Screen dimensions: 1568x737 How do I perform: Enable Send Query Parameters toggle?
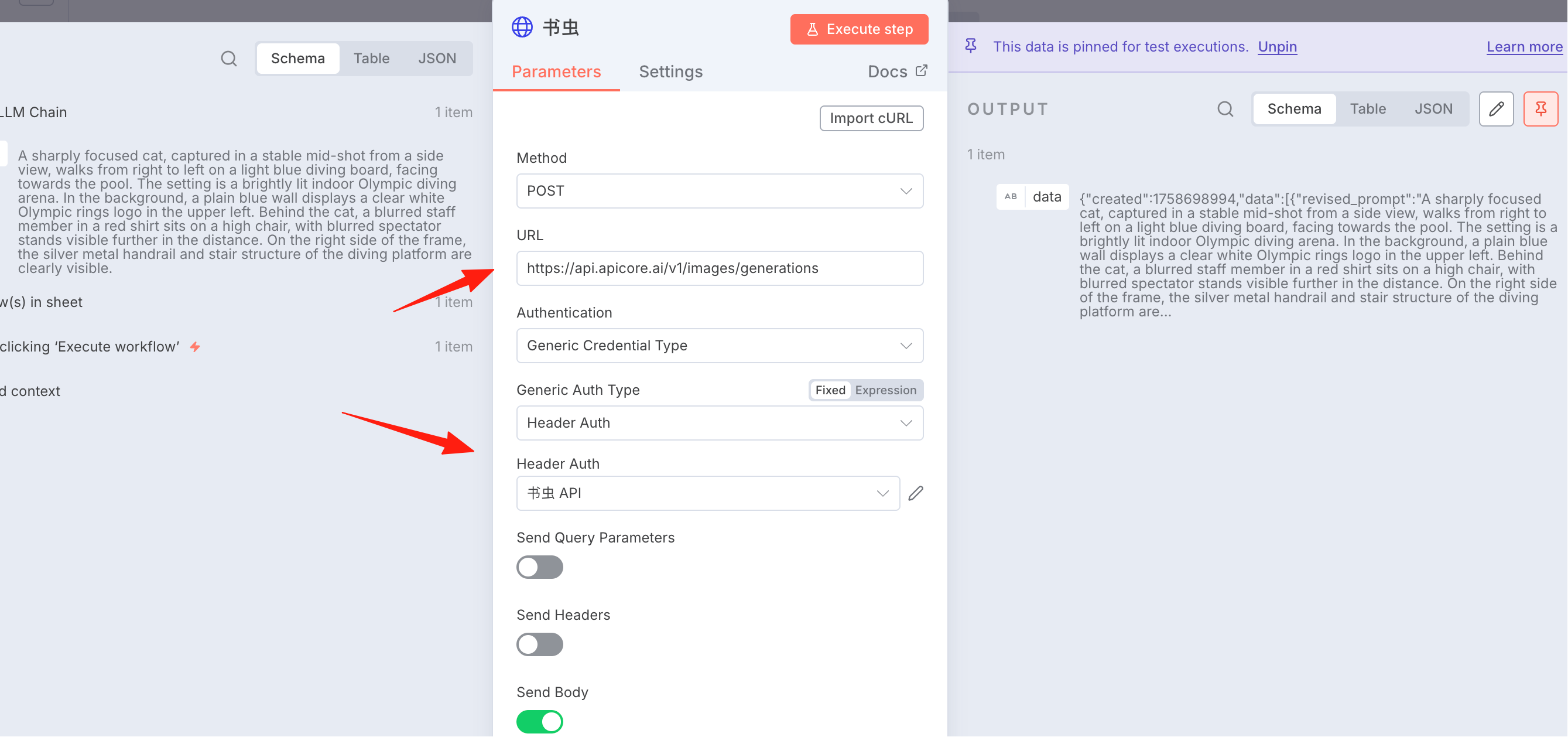[x=540, y=567]
